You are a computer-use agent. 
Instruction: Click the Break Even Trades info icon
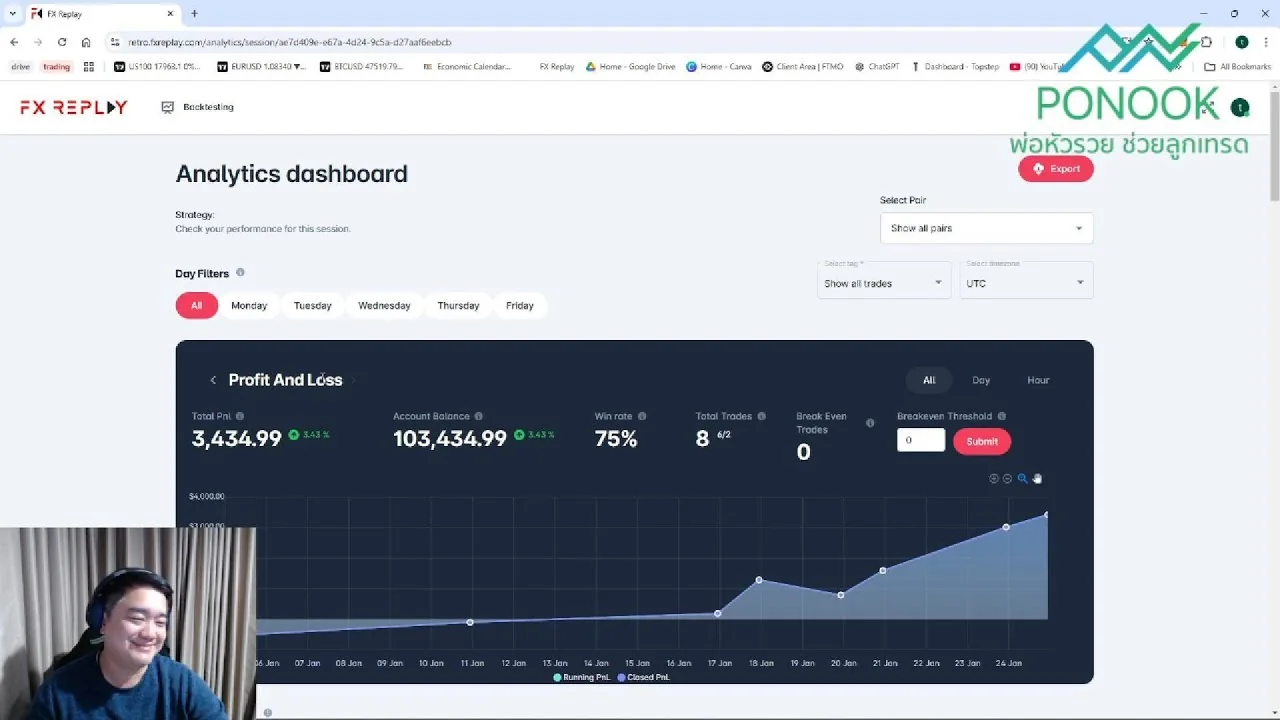pos(870,423)
